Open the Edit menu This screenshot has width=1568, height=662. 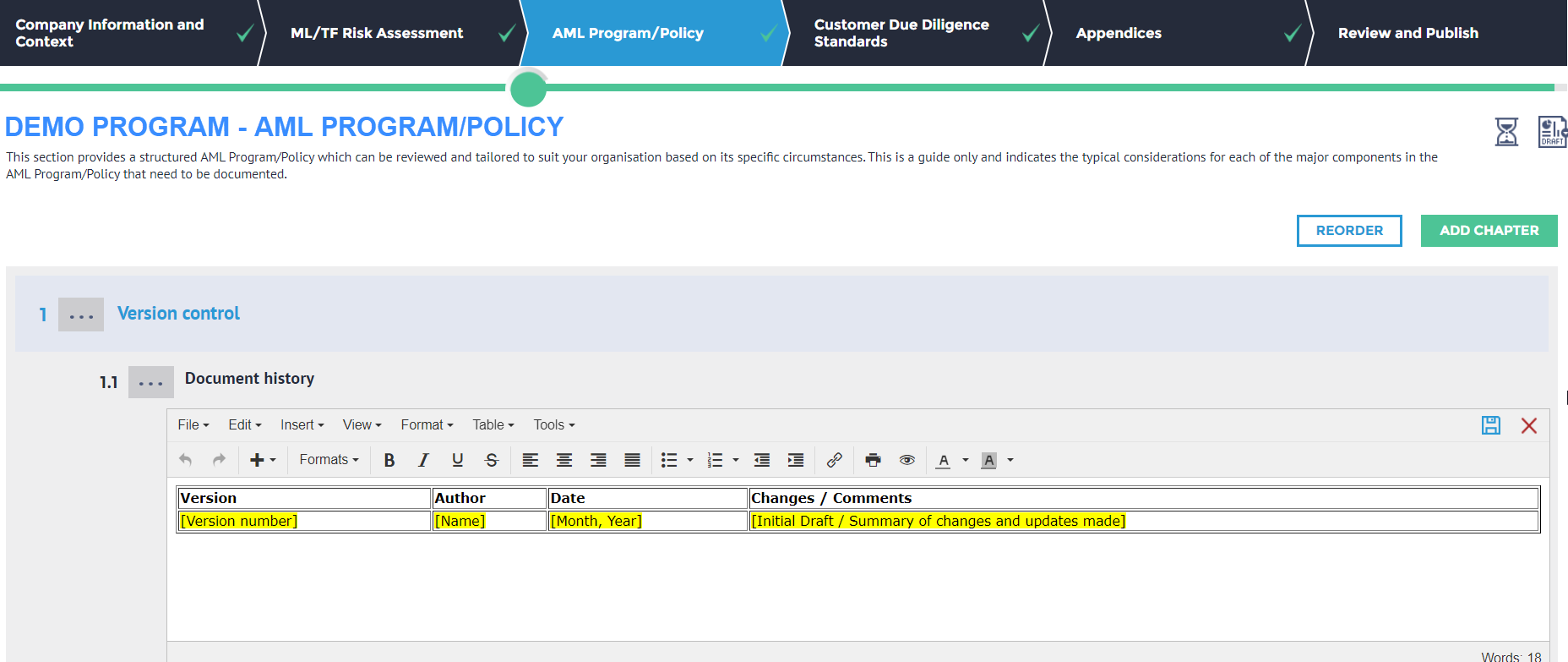[245, 425]
